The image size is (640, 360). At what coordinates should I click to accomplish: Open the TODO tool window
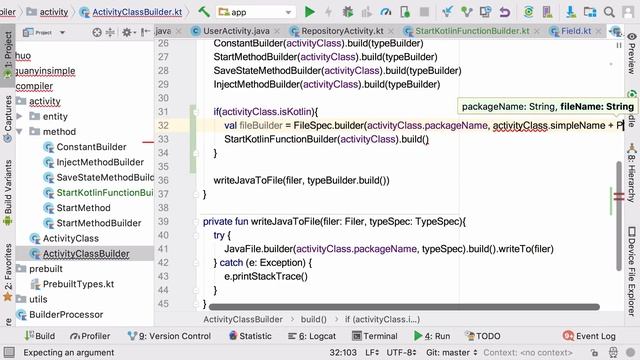point(482,336)
